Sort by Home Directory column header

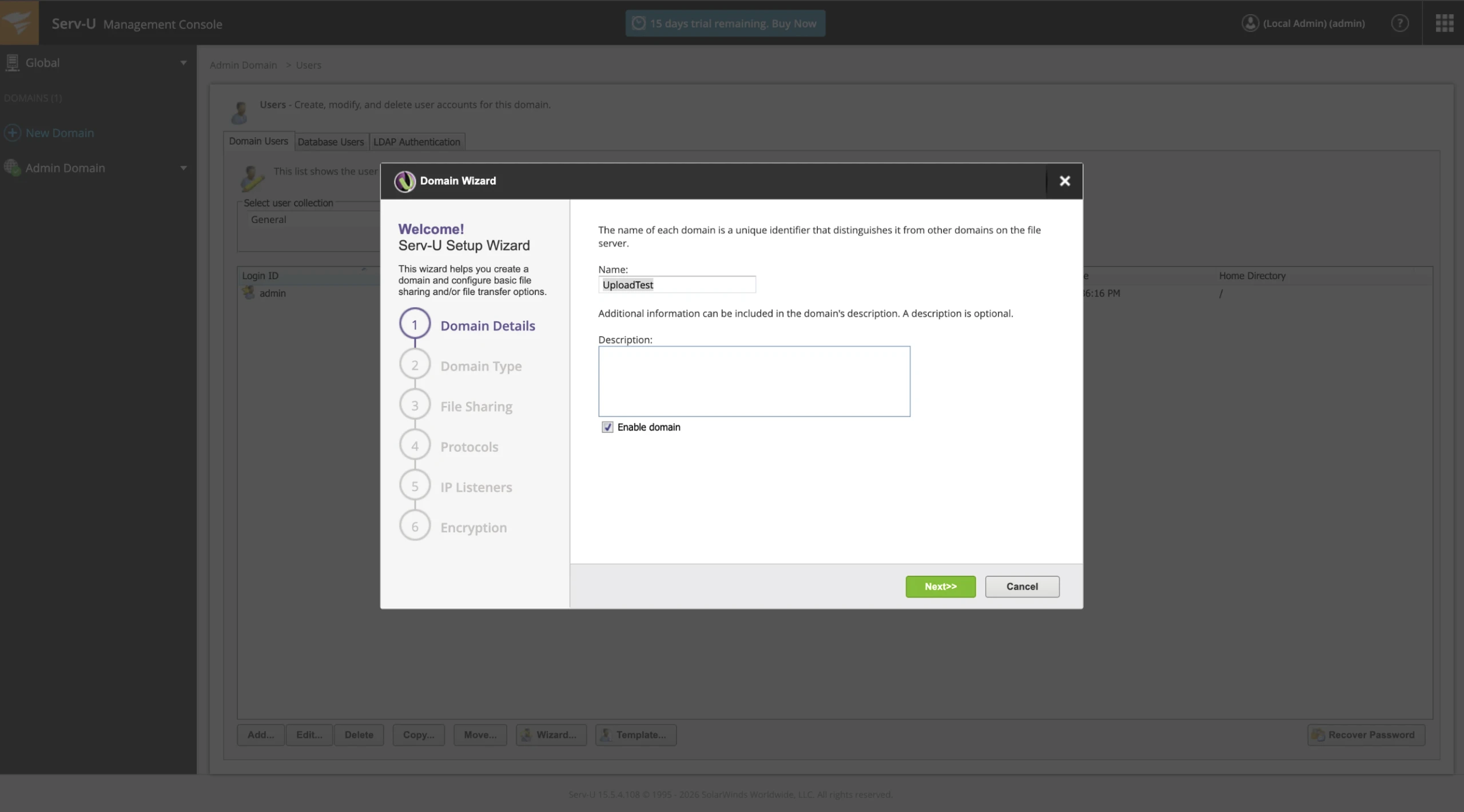coord(1252,275)
